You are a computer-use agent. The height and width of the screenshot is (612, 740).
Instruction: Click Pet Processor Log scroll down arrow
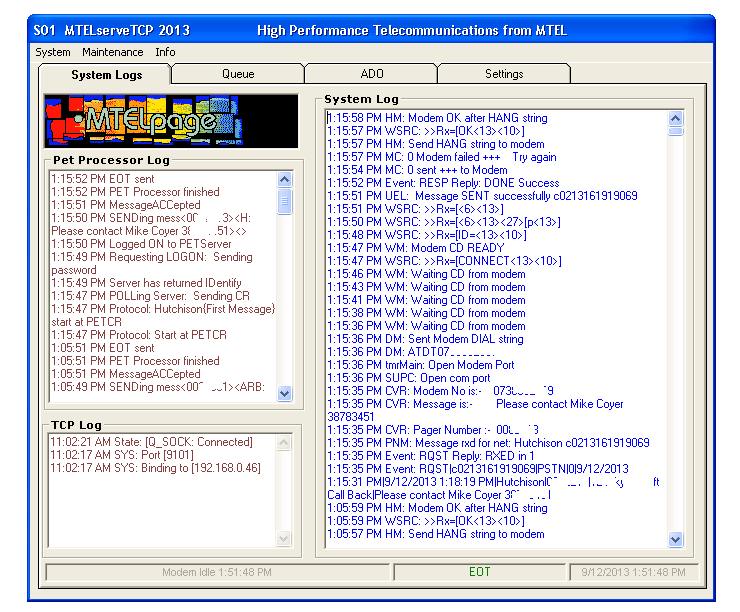point(285,393)
